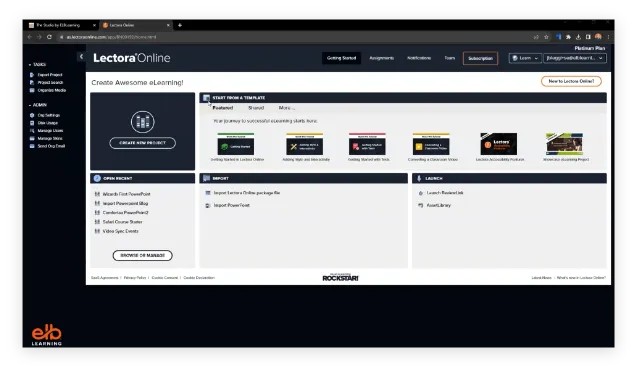Click the AssetLibrary icon
This screenshot has height=373, width=637.
[421, 206]
